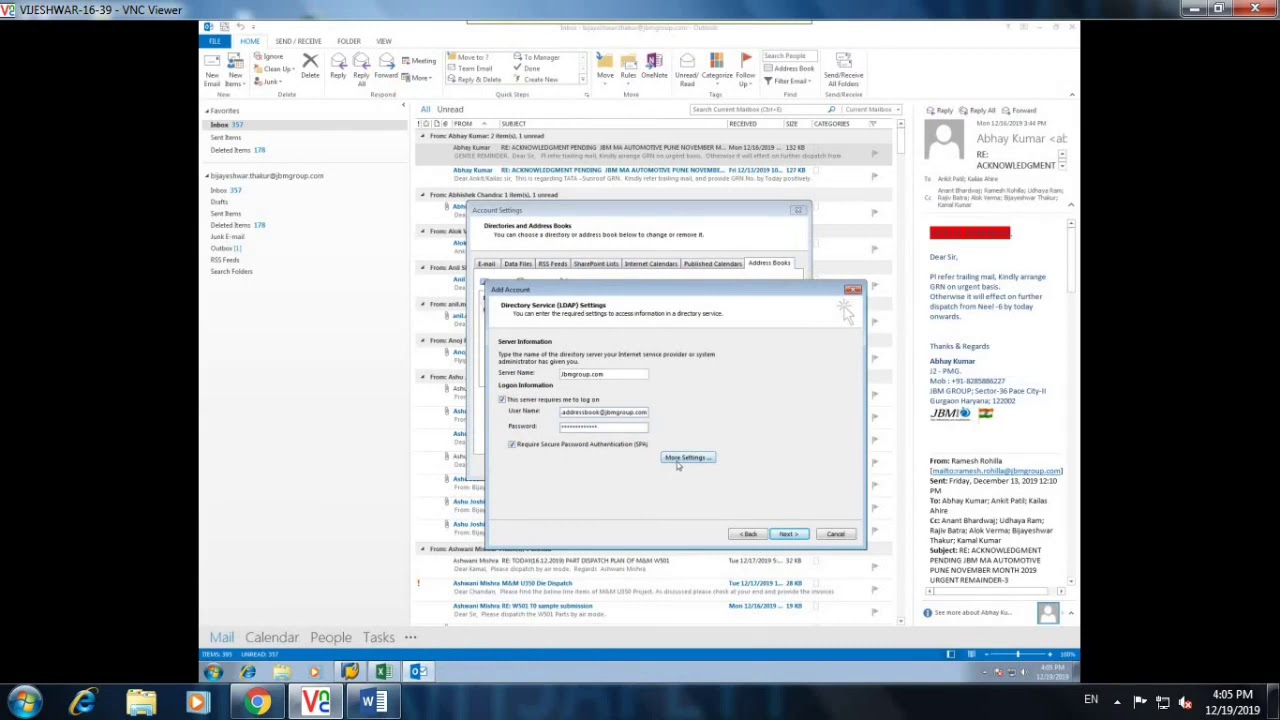
Task: Click the Windows Start orb
Action: 24,702
